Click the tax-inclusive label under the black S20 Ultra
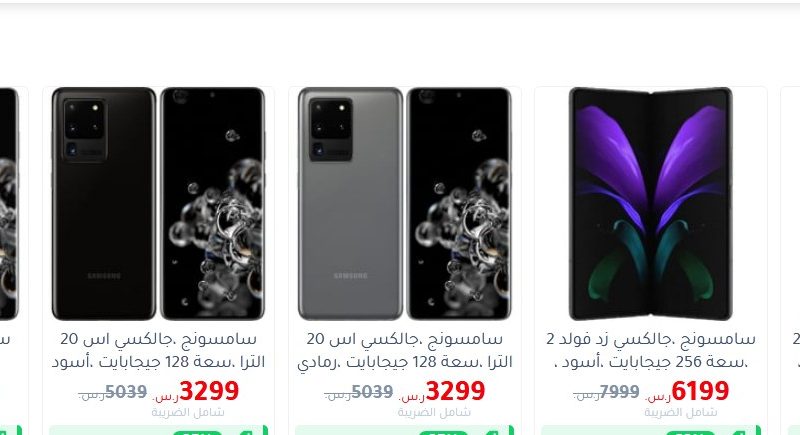Screen dimensions: 800x435 click(188, 412)
